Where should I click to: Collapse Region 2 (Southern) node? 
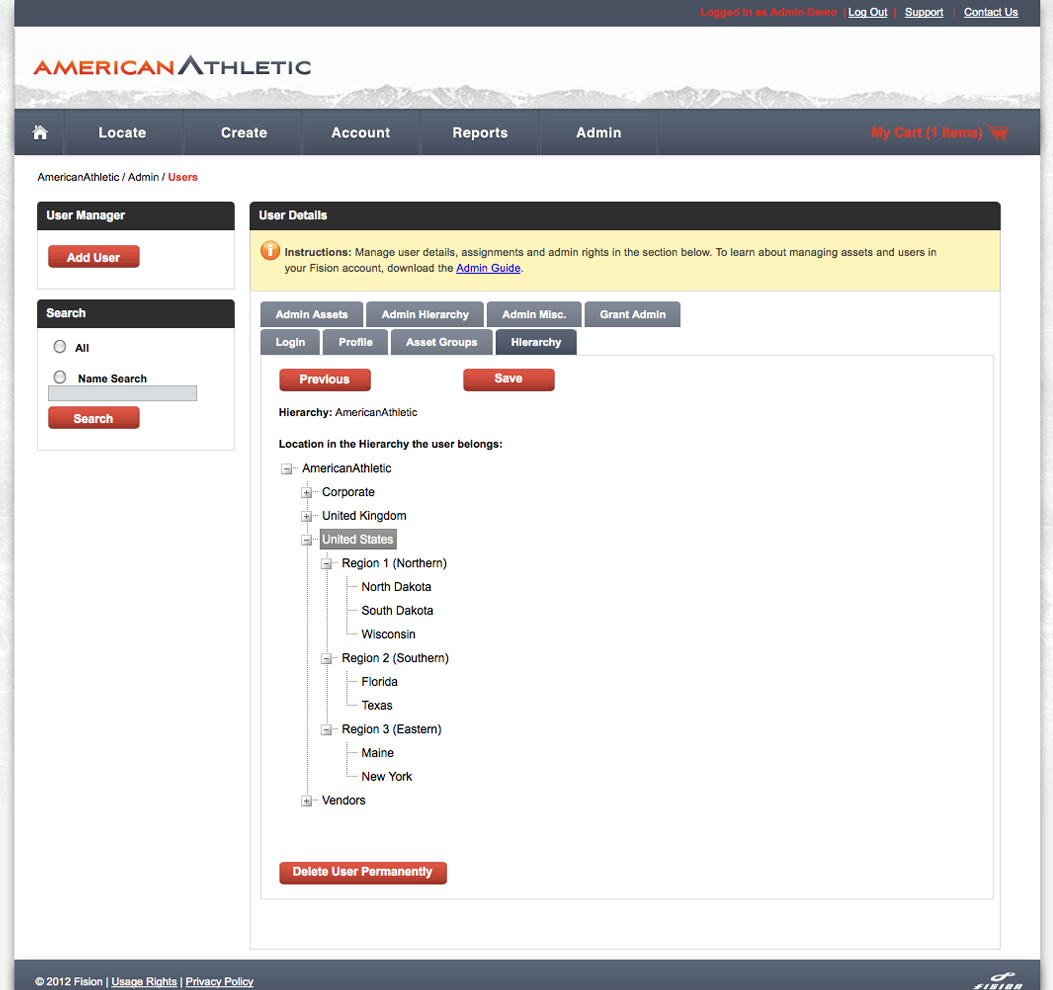[326, 658]
